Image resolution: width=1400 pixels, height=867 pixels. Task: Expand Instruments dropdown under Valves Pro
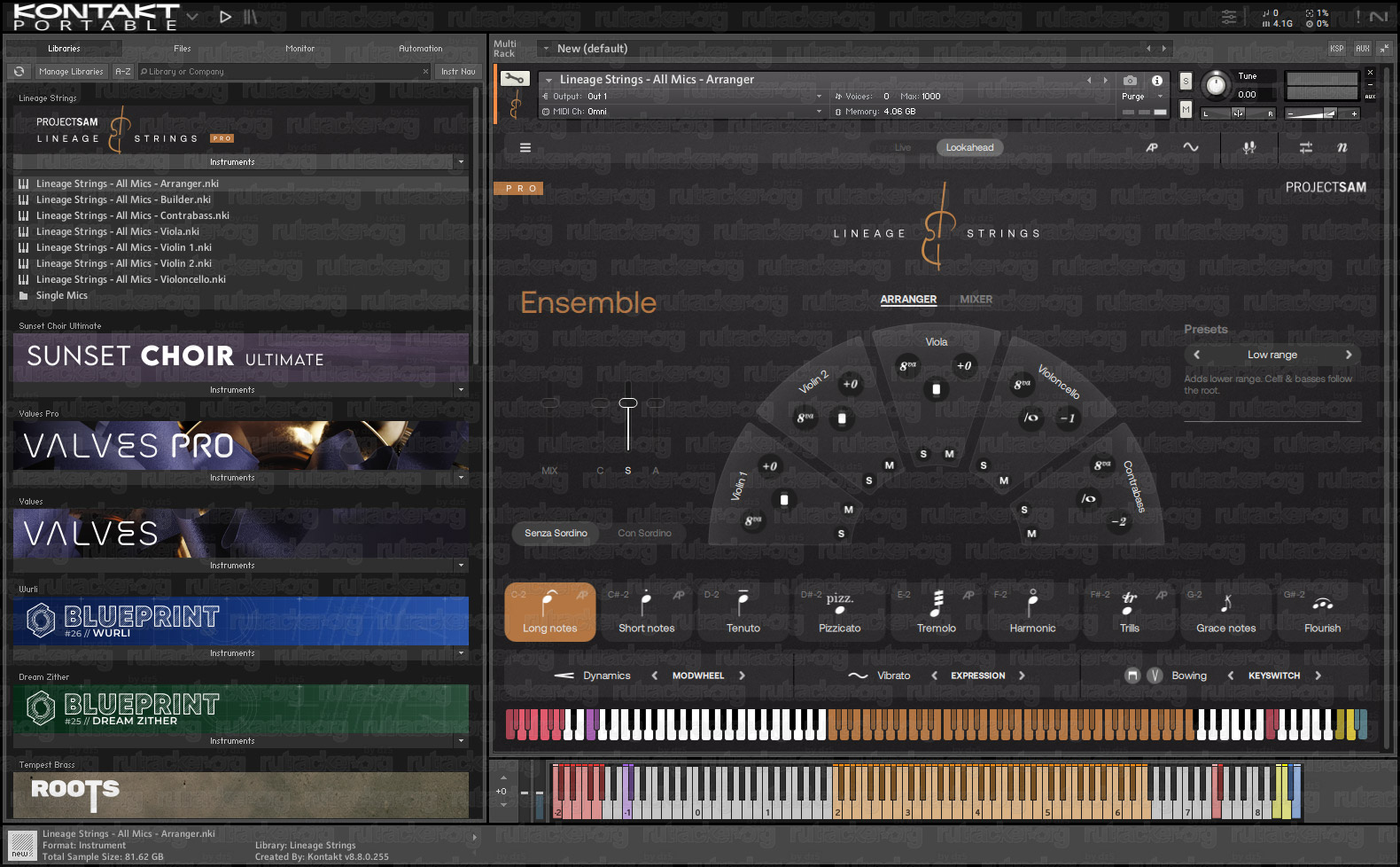click(x=461, y=478)
